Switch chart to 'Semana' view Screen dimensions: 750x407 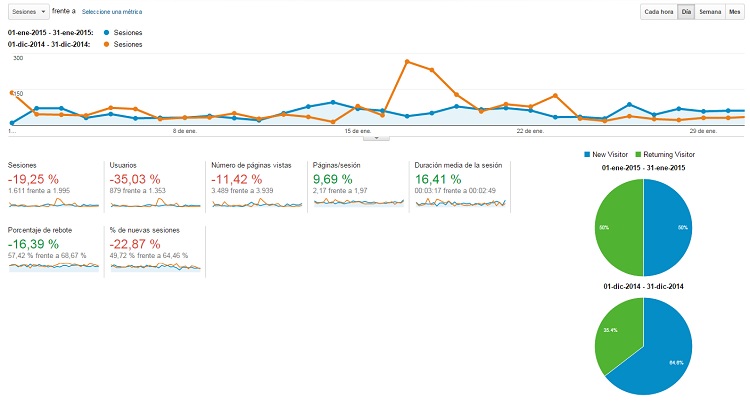710,12
